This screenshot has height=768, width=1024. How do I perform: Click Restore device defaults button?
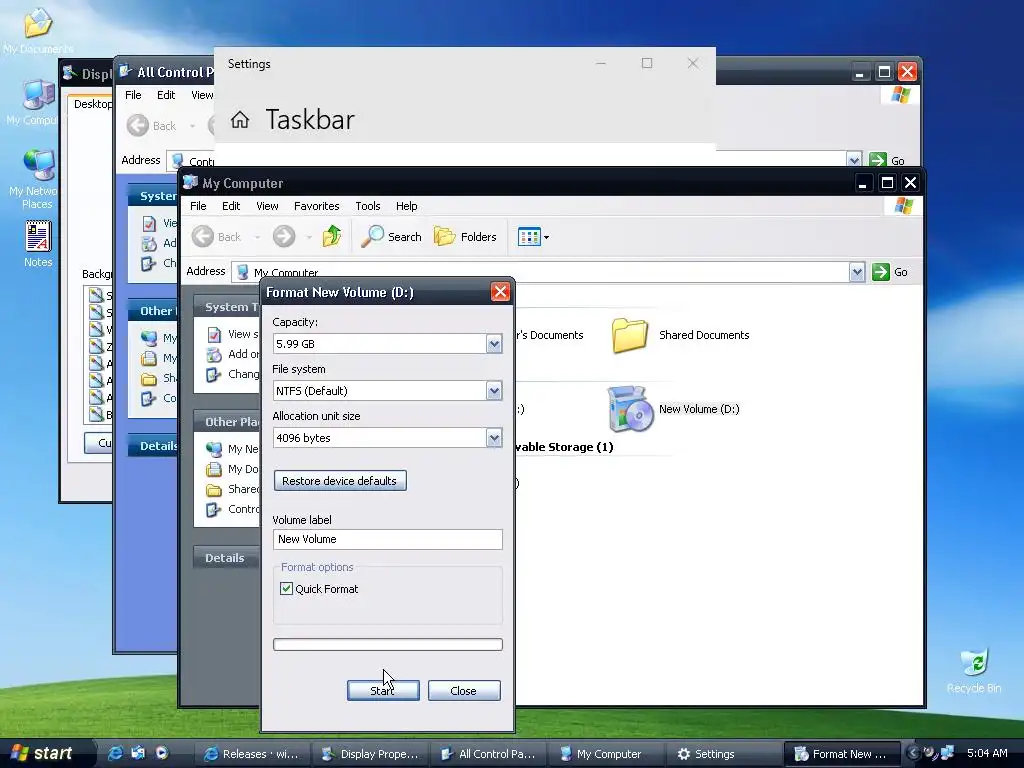point(340,481)
